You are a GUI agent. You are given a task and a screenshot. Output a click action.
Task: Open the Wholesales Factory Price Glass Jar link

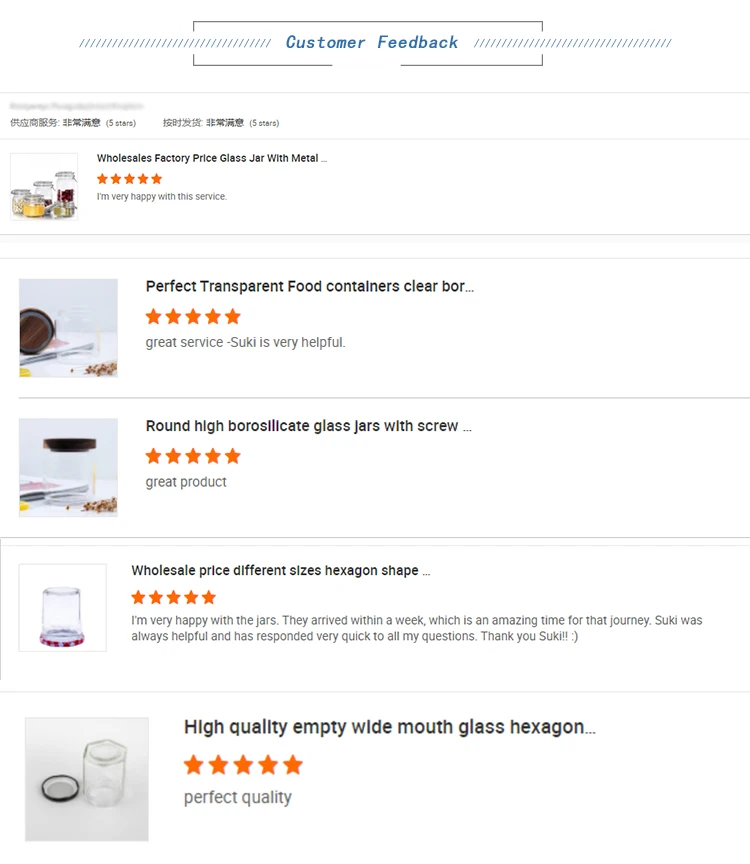(211, 158)
